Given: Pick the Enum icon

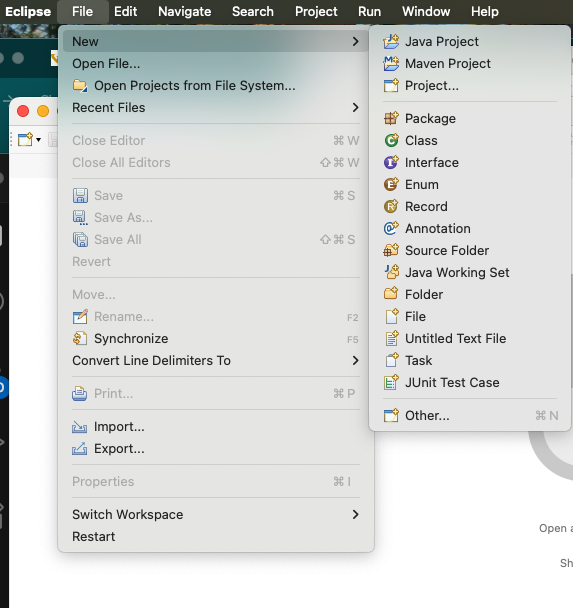Looking at the screenshot, I should (x=391, y=185).
